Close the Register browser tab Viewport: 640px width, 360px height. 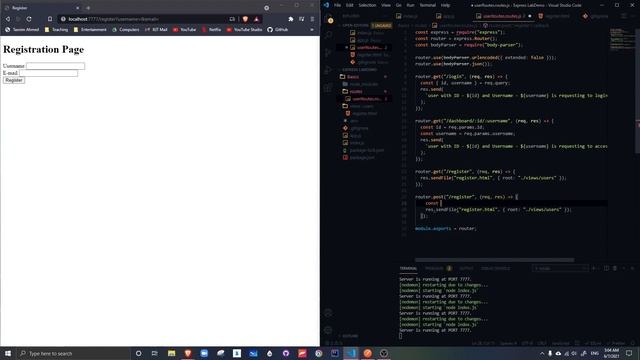[x=78, y=8]
